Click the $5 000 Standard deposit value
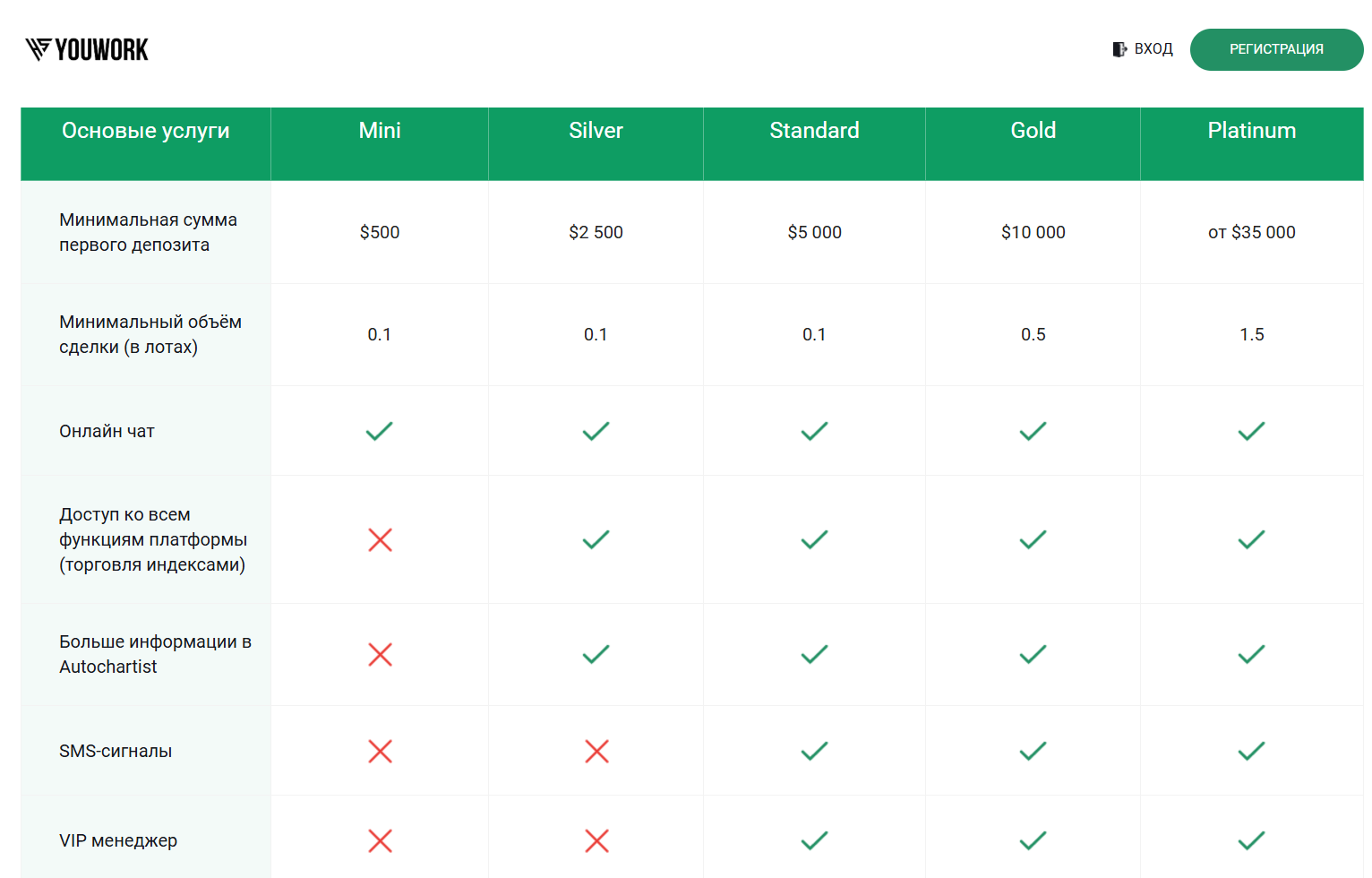Screen dimensions: 1372x878 tap(814, 232)
